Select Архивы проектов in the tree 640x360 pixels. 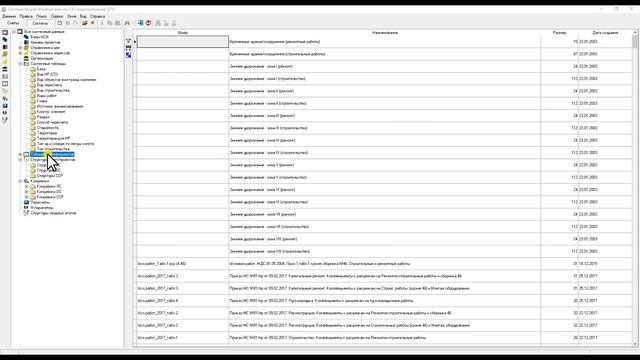[45, 42]
